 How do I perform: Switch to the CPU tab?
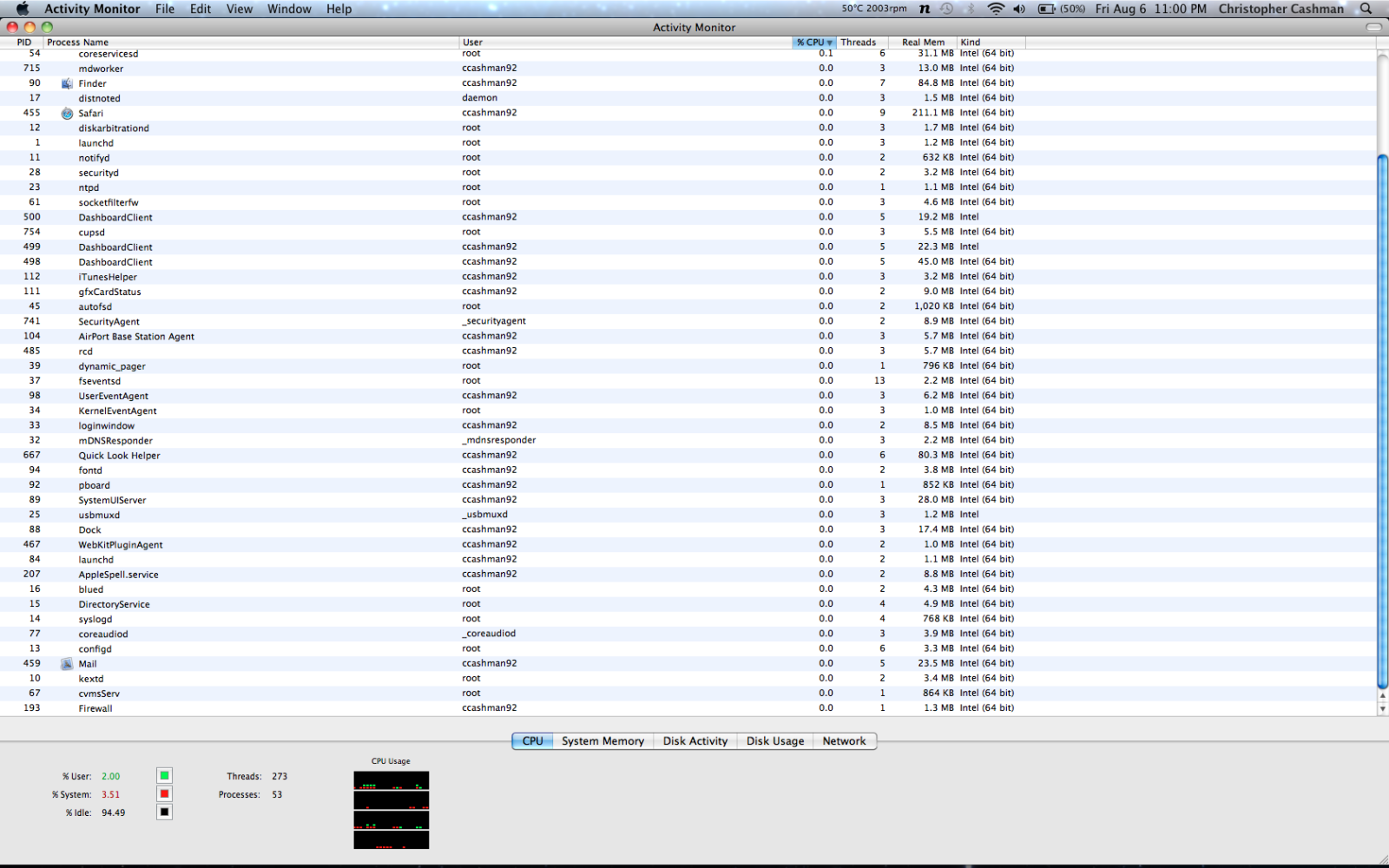point(532,741)
